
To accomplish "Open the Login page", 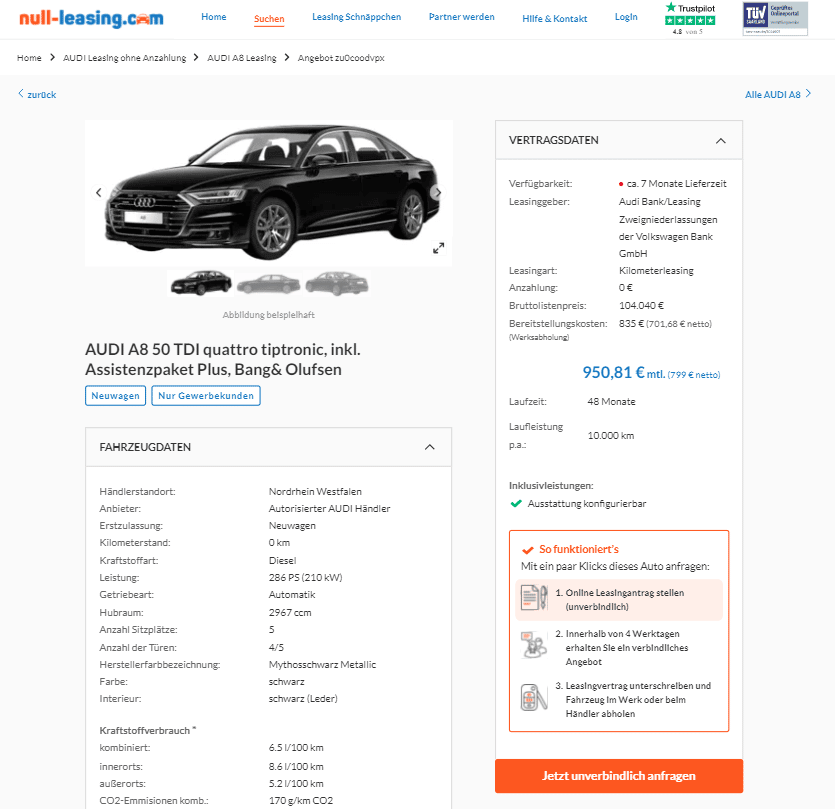I will [626, 17].
